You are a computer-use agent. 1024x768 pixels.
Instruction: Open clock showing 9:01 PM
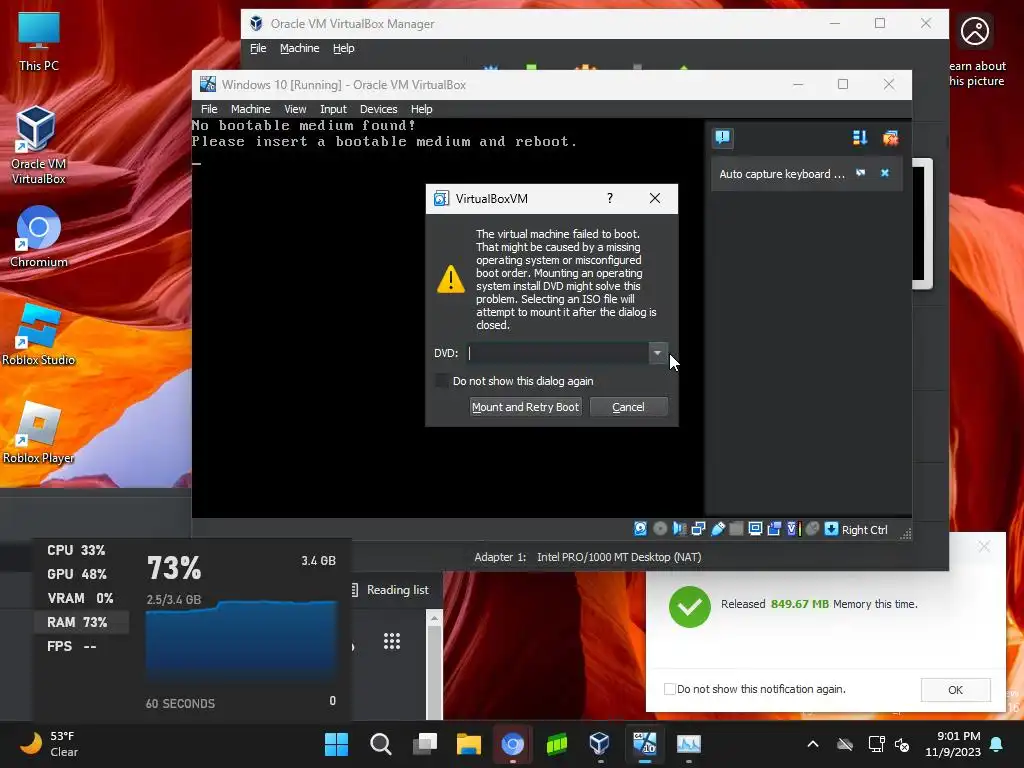pos(953,744)
